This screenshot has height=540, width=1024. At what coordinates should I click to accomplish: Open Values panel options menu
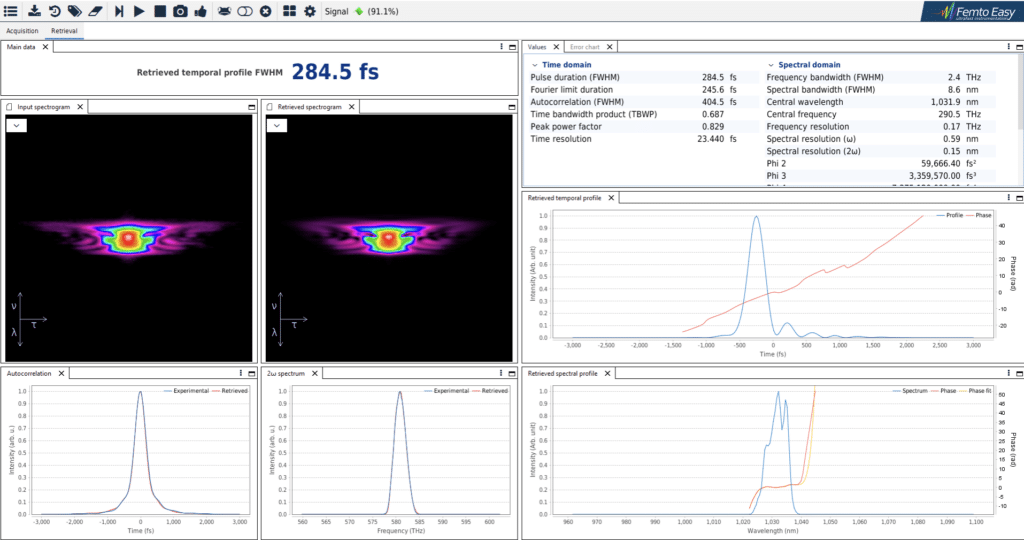(x=1009, y=47)
